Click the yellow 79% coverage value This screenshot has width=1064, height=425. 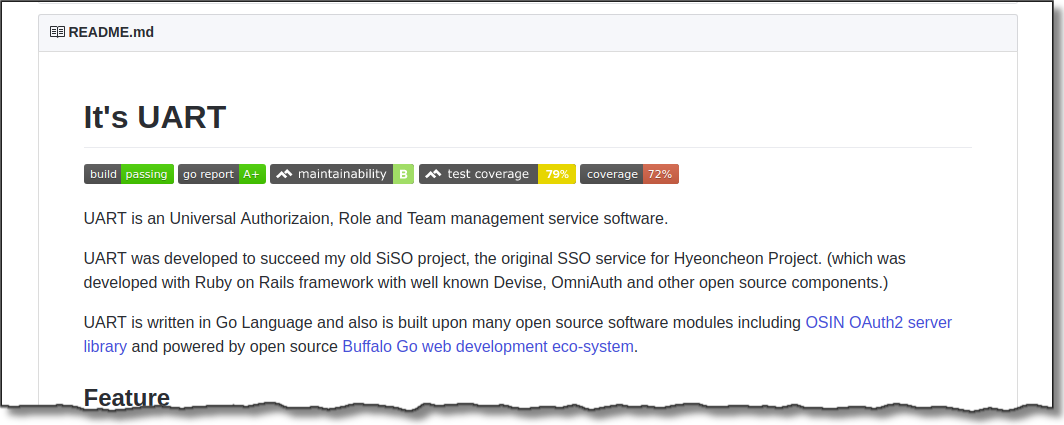(x=557, y=174)
